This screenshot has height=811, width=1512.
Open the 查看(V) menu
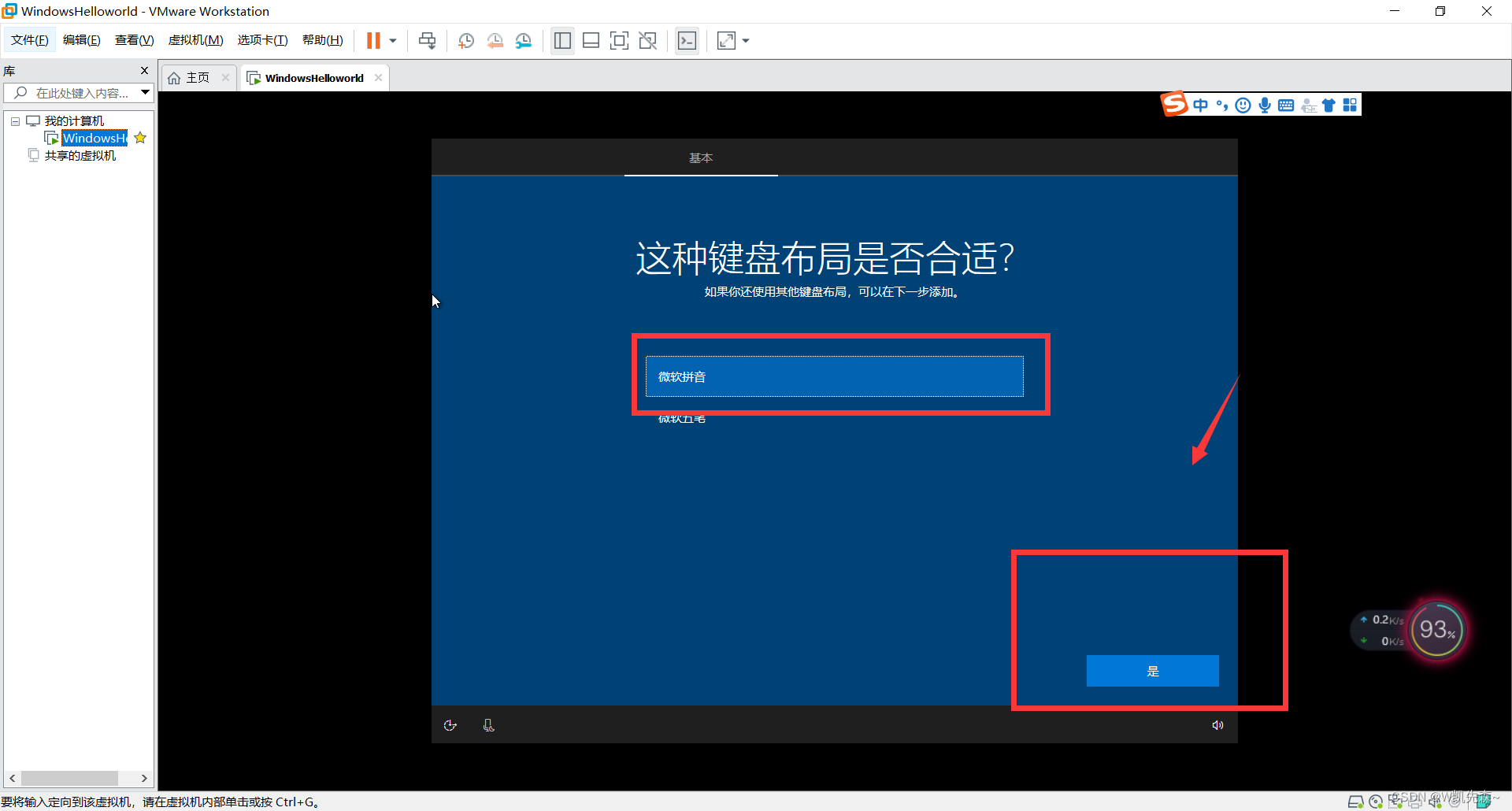tap(134, 40)
